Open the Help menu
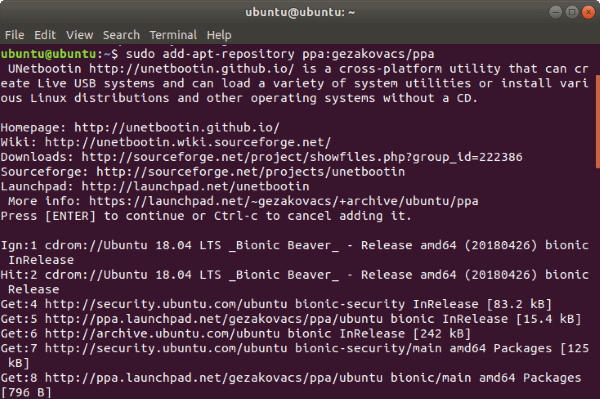Screen dimensions: 600x399 (219, 35)
